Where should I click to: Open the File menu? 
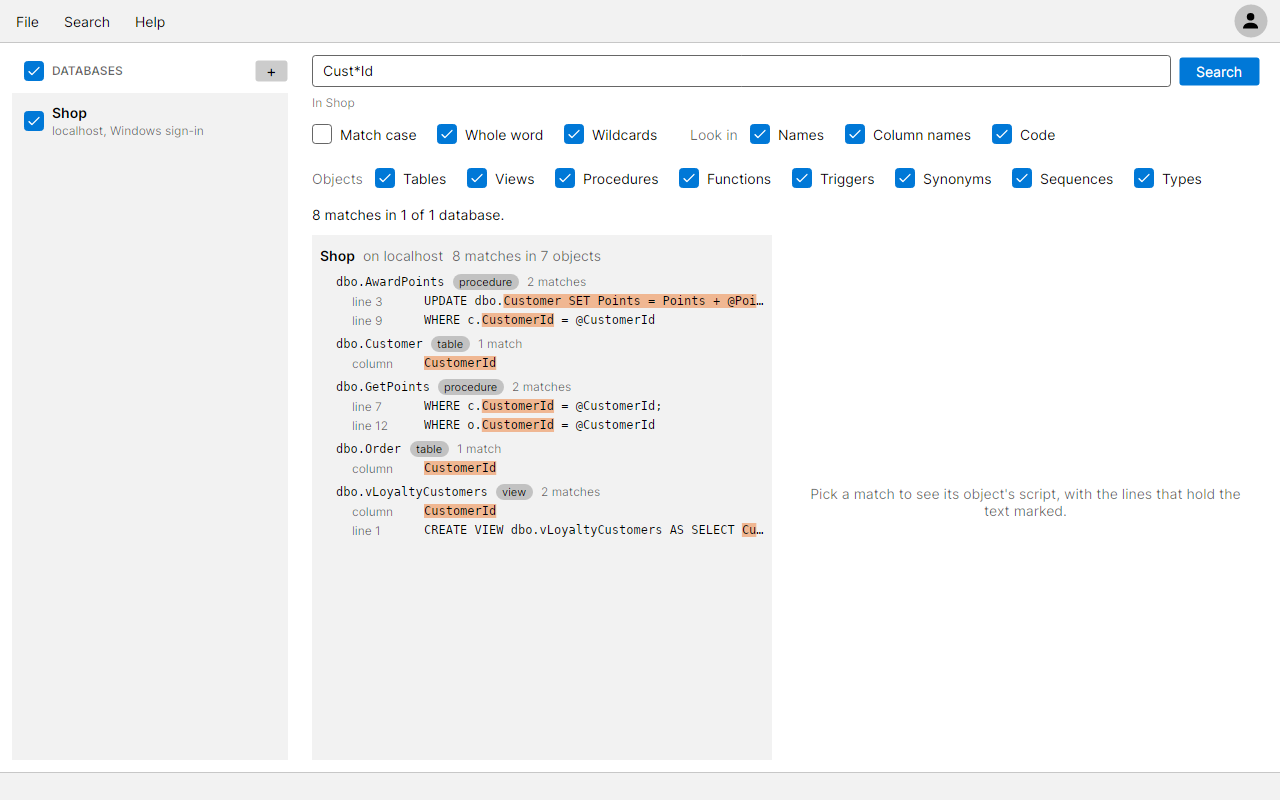[27, 22]
